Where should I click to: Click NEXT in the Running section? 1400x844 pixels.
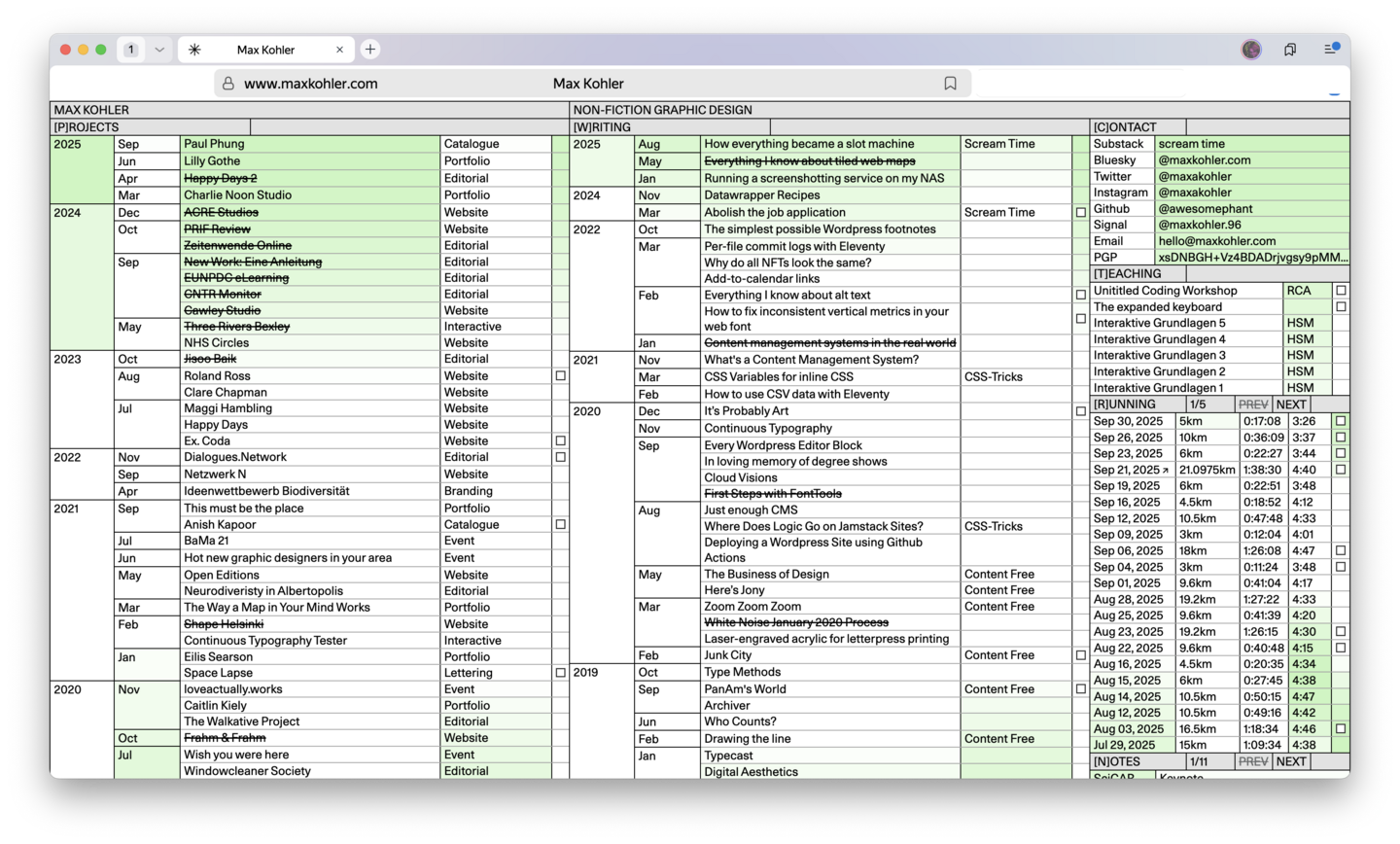(1291, 404)
